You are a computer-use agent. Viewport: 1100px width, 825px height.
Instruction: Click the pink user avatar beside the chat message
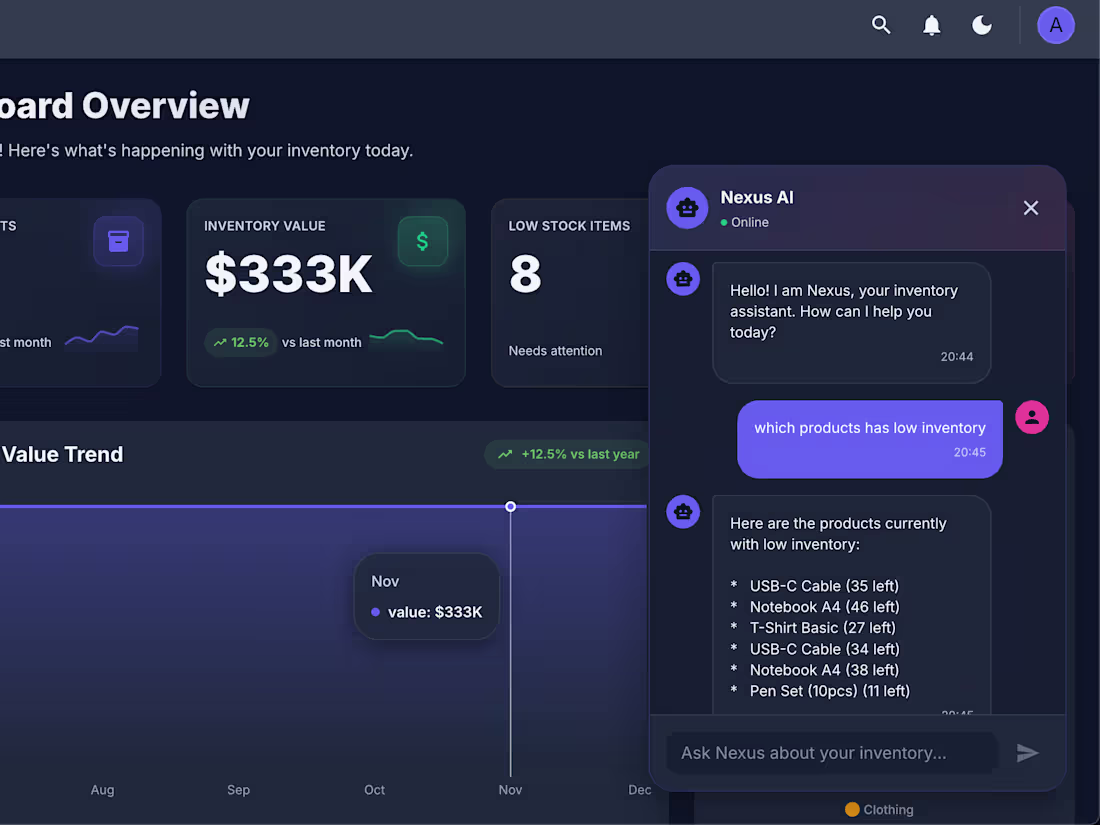[x=1031, y=417]
